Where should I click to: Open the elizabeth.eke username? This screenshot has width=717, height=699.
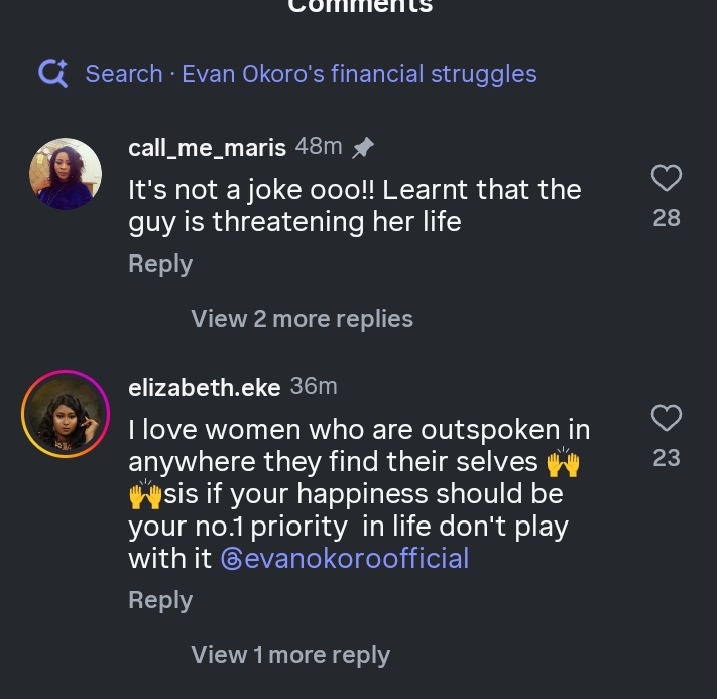coord(205,386)
